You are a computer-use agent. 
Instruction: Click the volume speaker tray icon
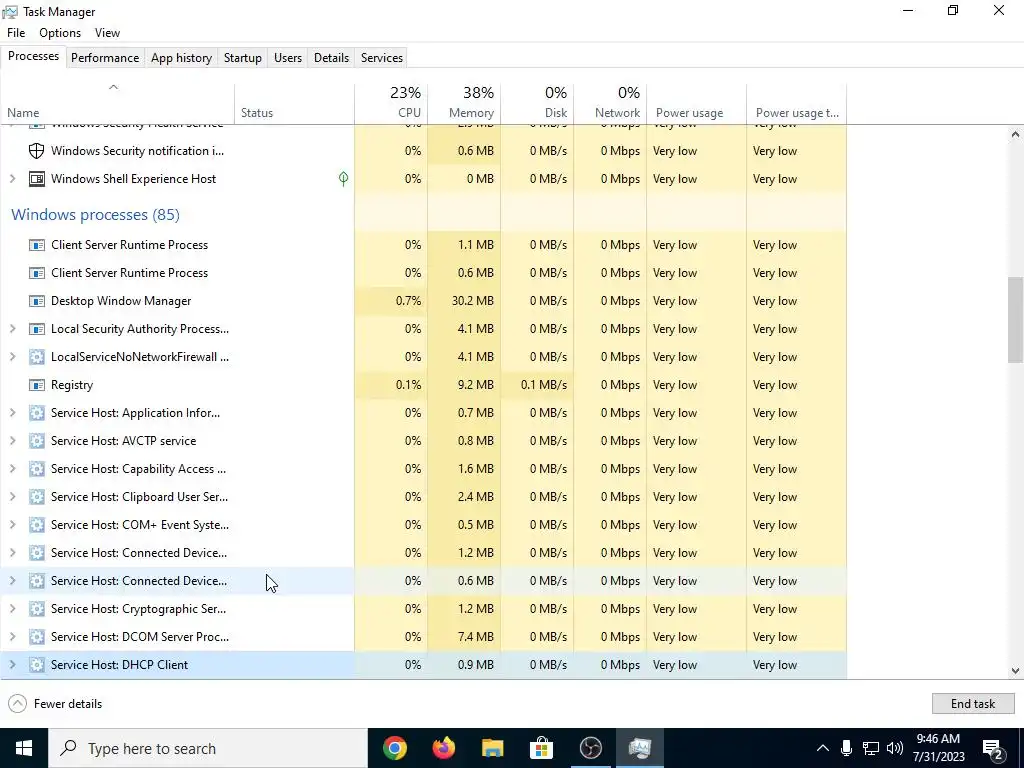pyautogui.click(x=895, y=748)
